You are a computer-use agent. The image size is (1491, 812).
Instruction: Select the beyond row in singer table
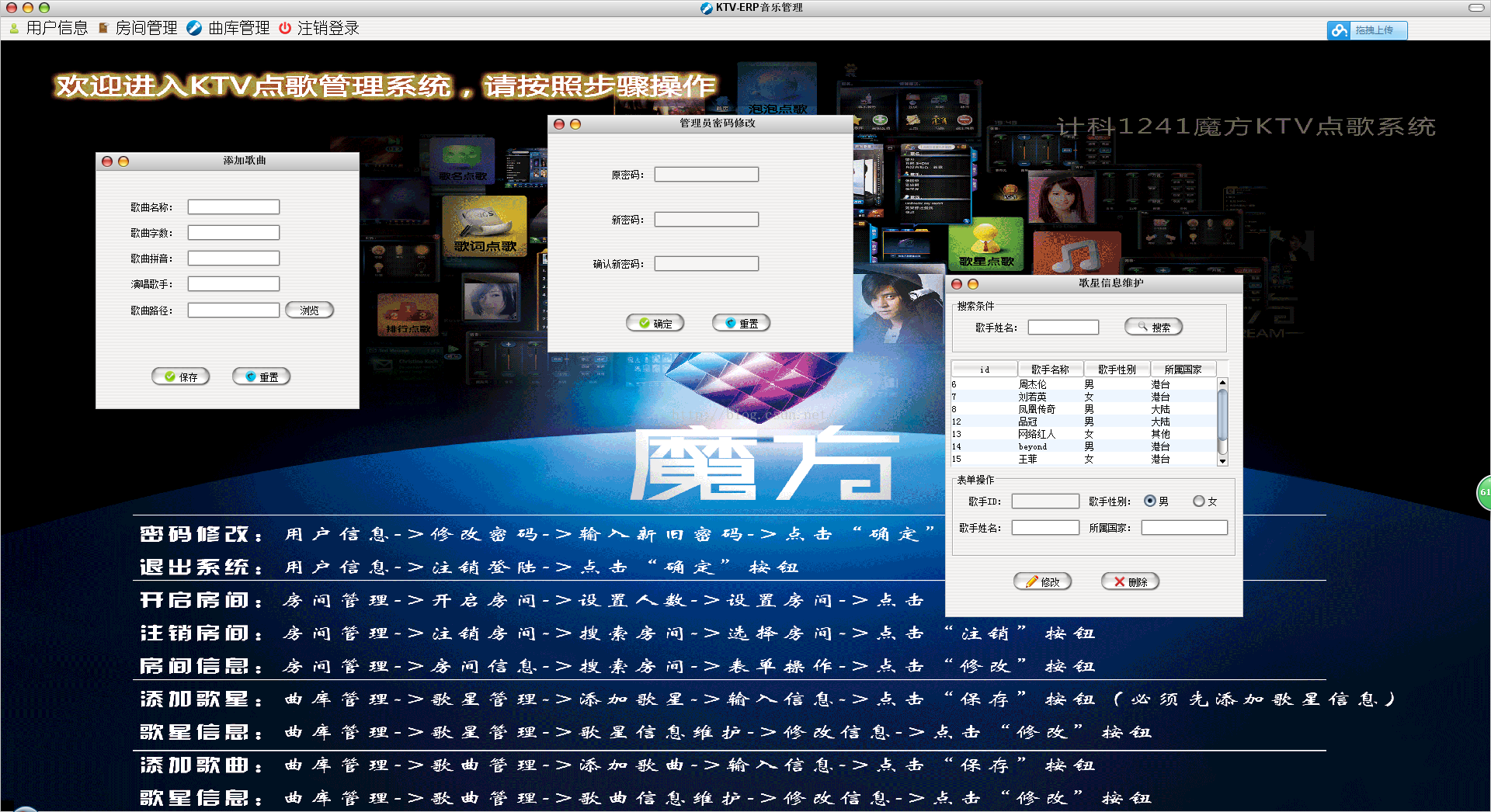point(1084,446)
